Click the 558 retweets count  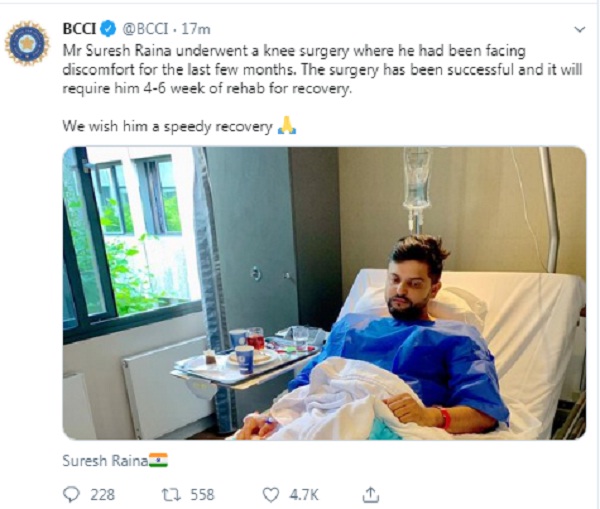(203, 494)
